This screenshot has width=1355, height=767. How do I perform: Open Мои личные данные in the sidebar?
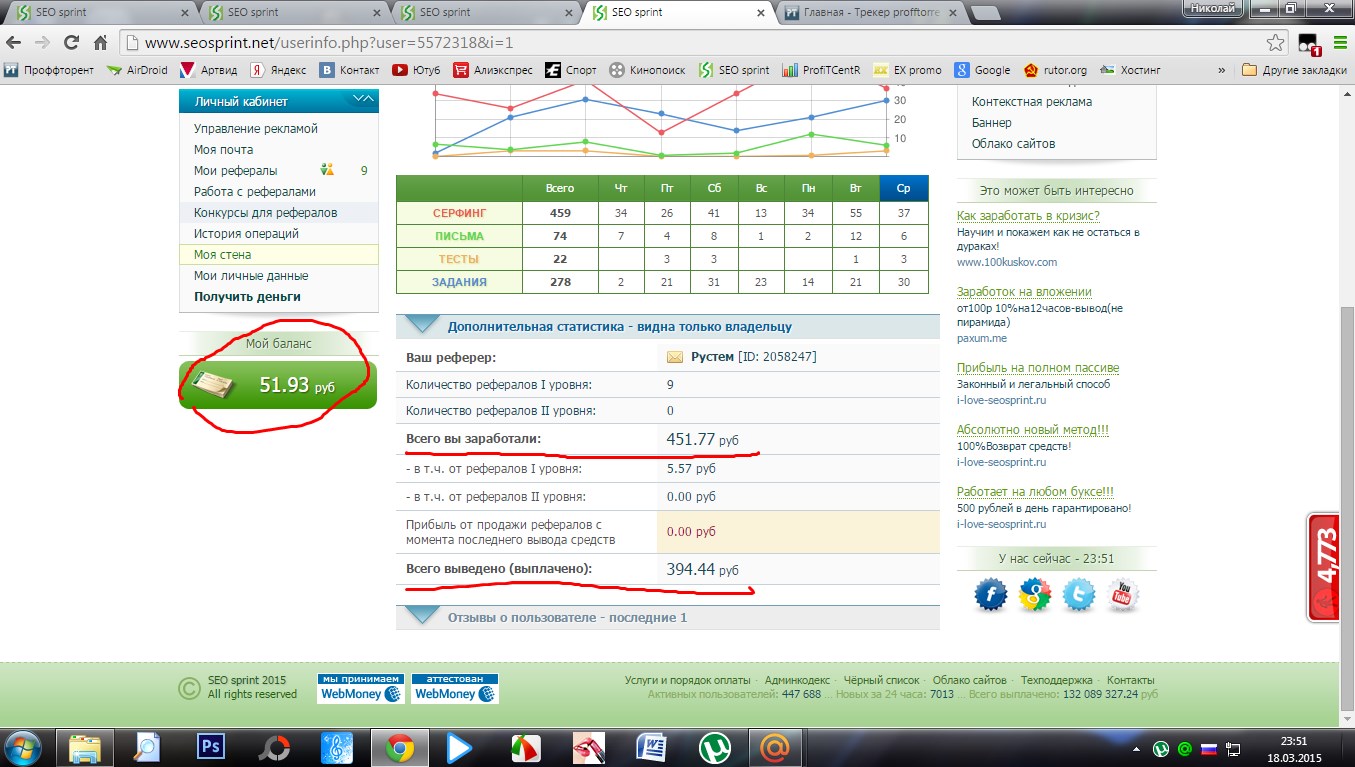tap(251, 275)
